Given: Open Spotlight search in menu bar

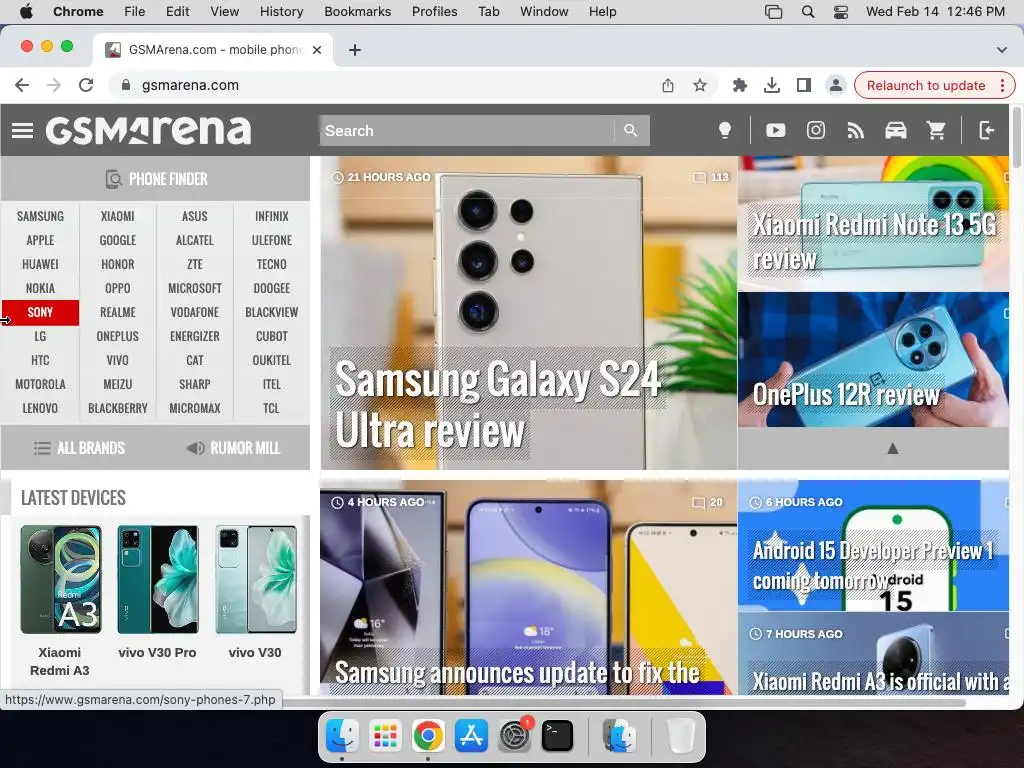Looking at the screenshot, I should pyautogui.click(x=808, y=12).
